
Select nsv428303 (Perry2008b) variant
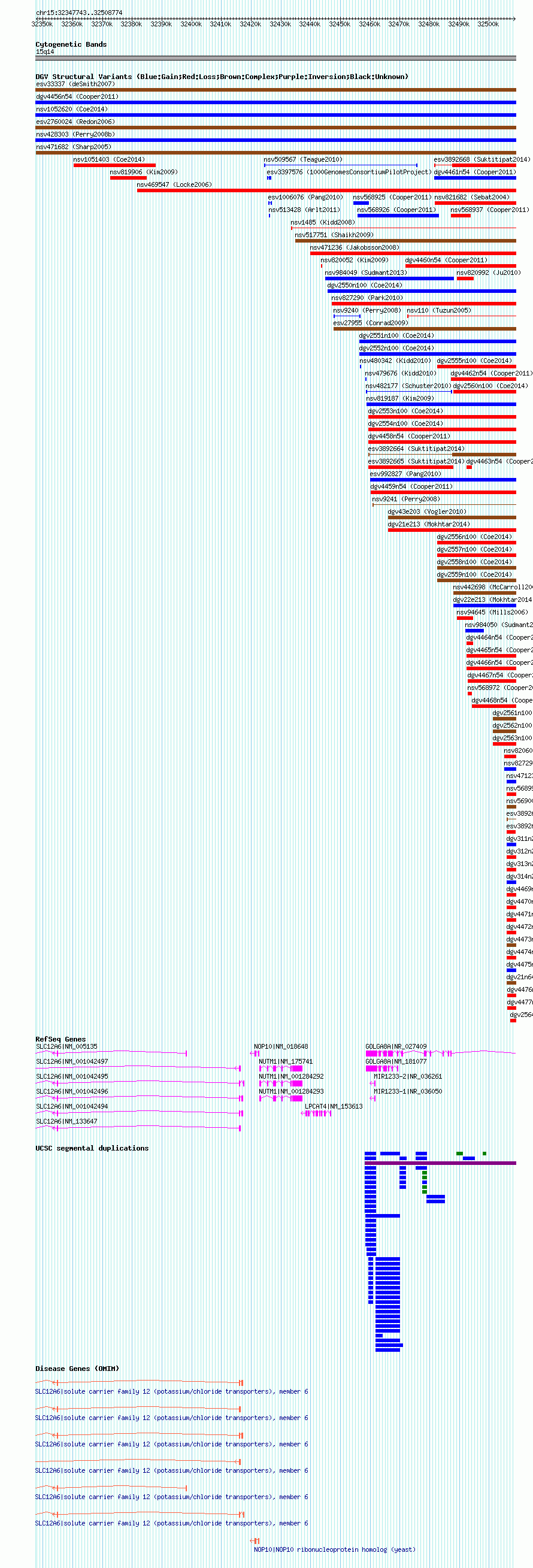pos(275,140)
